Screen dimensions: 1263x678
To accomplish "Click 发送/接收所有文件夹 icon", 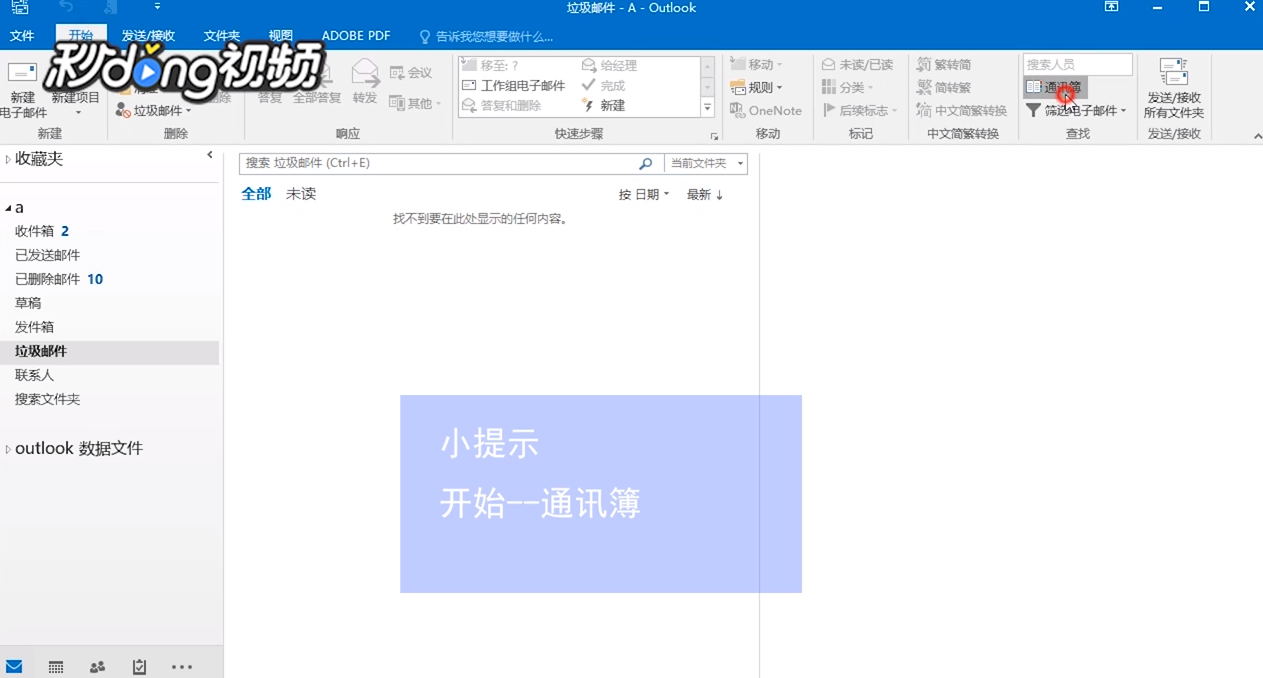I will pos(1173,86).
